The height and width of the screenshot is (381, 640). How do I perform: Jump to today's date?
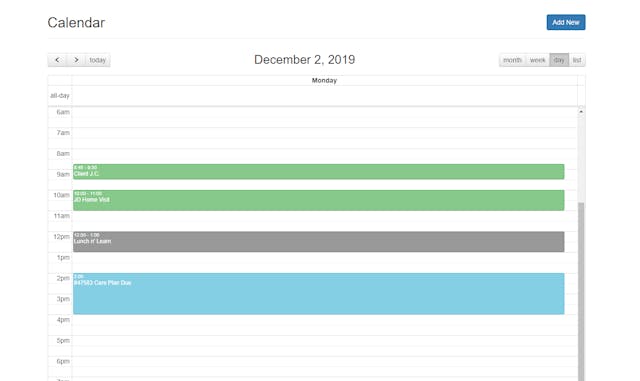point(98,60)
